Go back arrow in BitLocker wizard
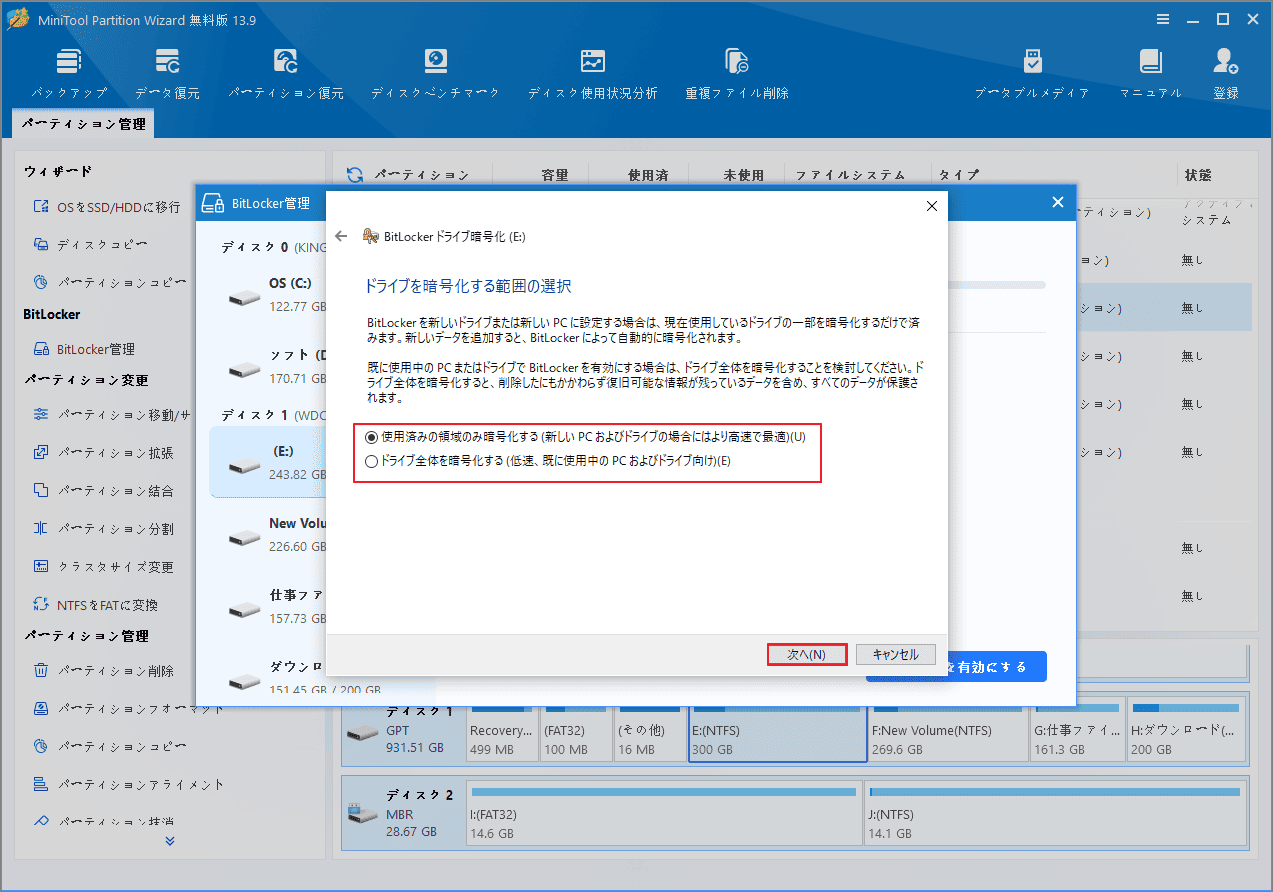Screen dimensions: 1273x892 [341, 237]
